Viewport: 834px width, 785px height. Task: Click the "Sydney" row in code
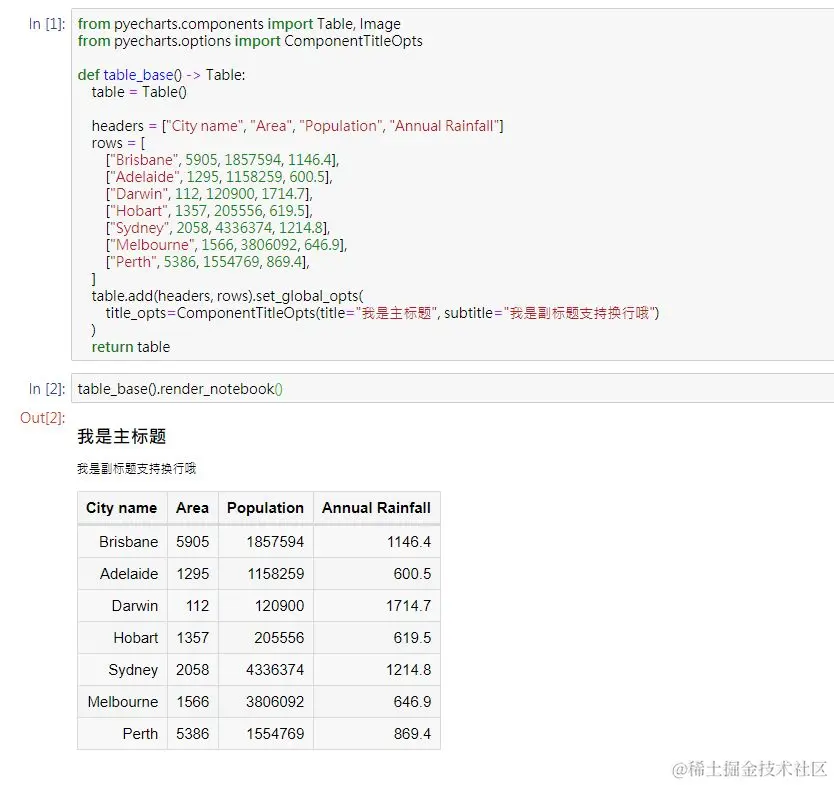(218, 228)
